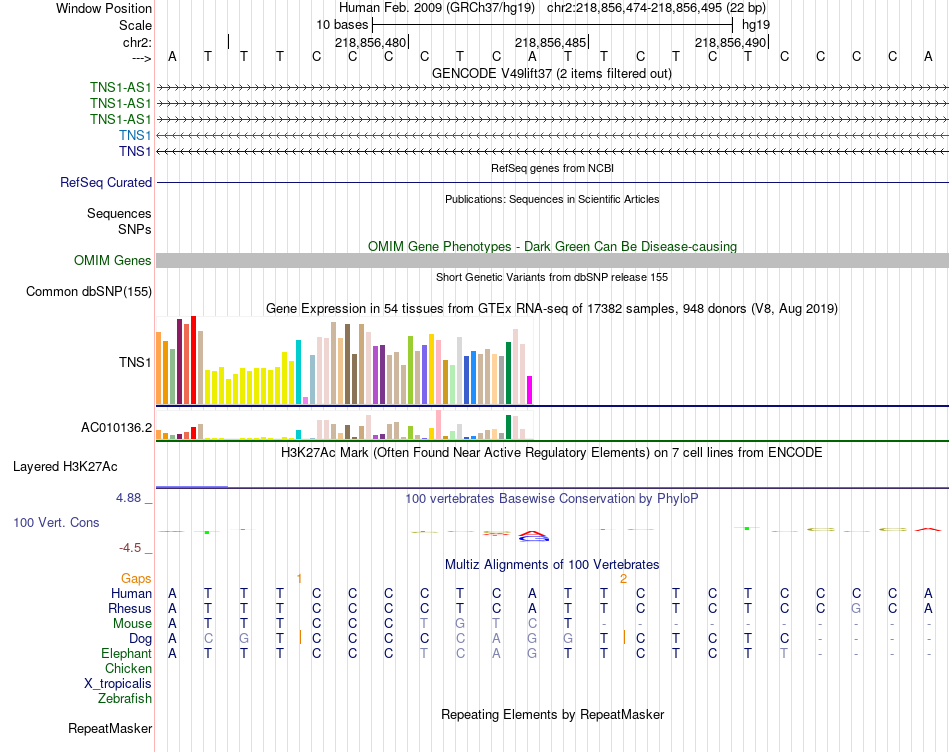Image resolution: width=950 pixels, height=752 pixels.
Task: Click the 218,856,485 position label
Action: 550,42
